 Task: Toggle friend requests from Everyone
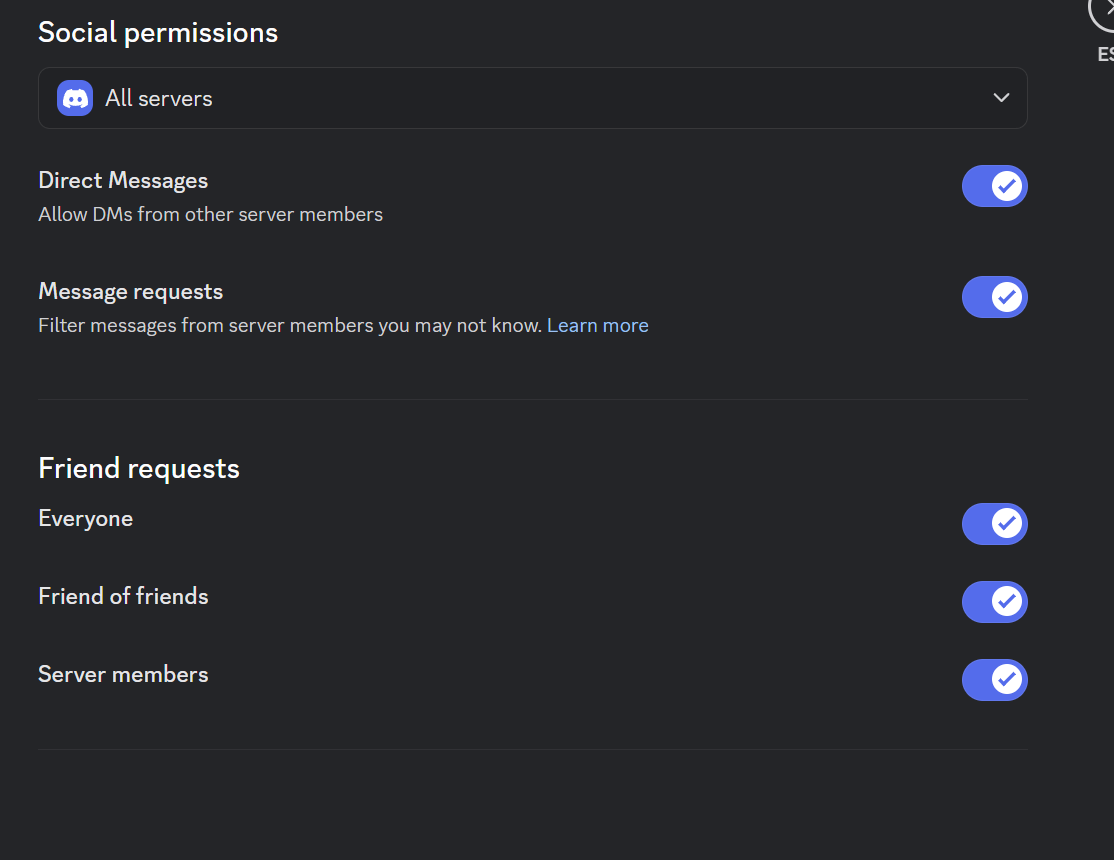[x=994, y=523]
